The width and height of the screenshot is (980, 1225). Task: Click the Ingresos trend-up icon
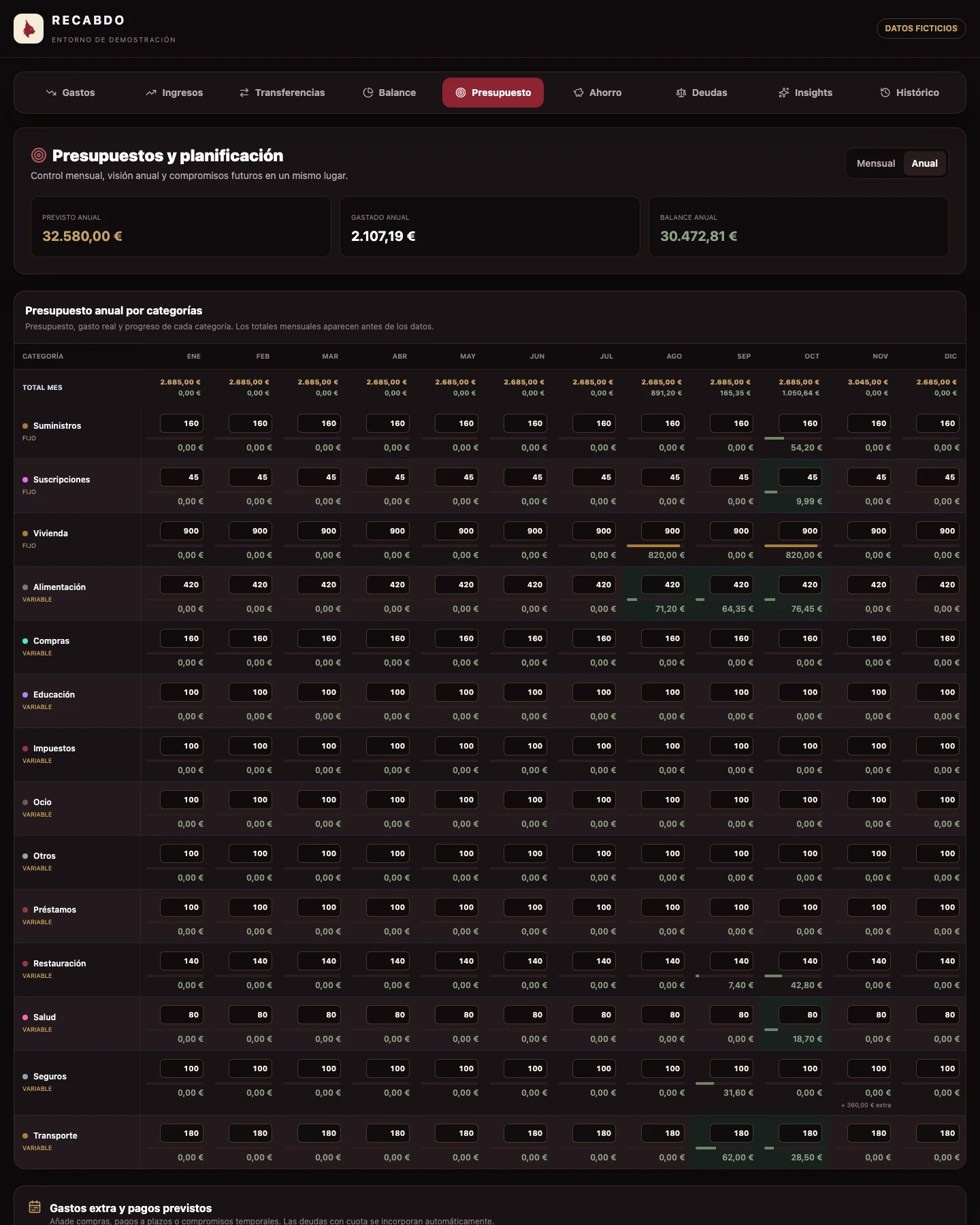[x=151, y=93]
